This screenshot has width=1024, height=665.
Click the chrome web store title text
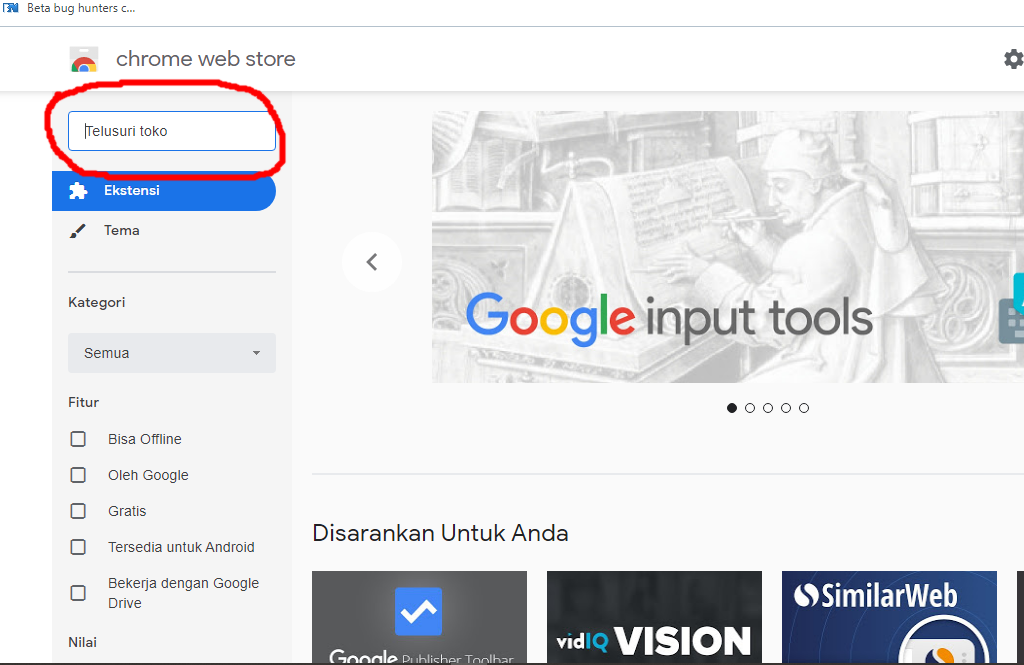[206, 59]
